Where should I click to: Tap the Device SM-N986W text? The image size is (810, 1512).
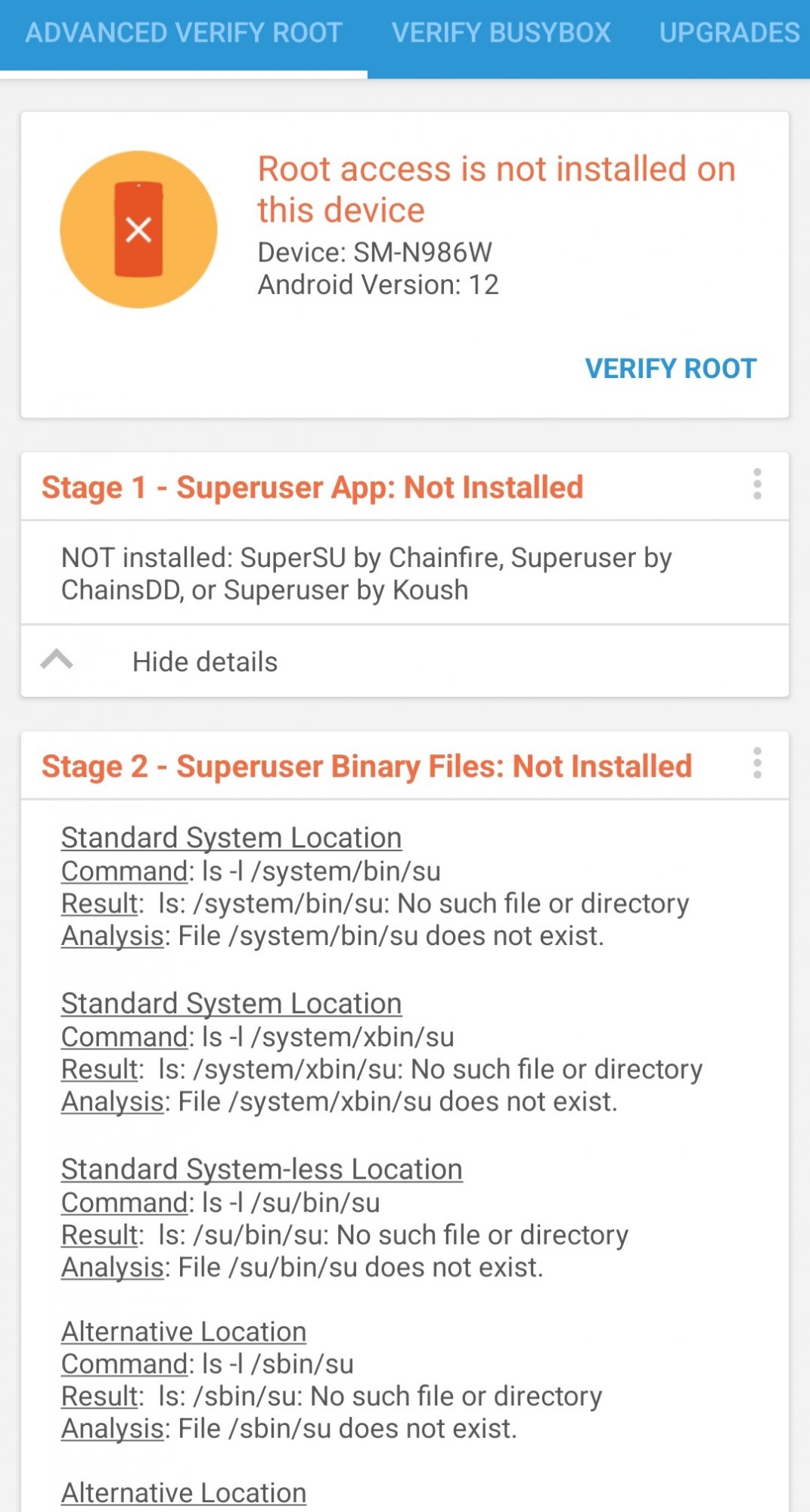375,253
